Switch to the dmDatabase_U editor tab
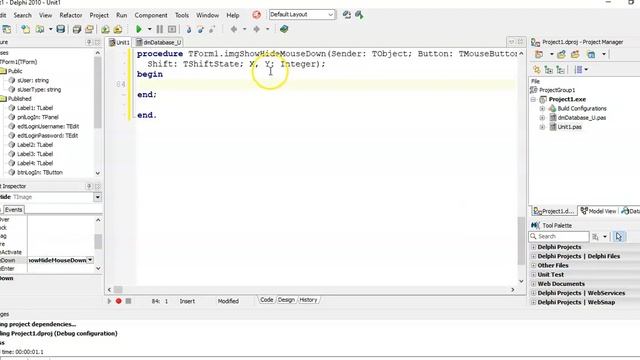The image size is (640, 360). [159, 42]
